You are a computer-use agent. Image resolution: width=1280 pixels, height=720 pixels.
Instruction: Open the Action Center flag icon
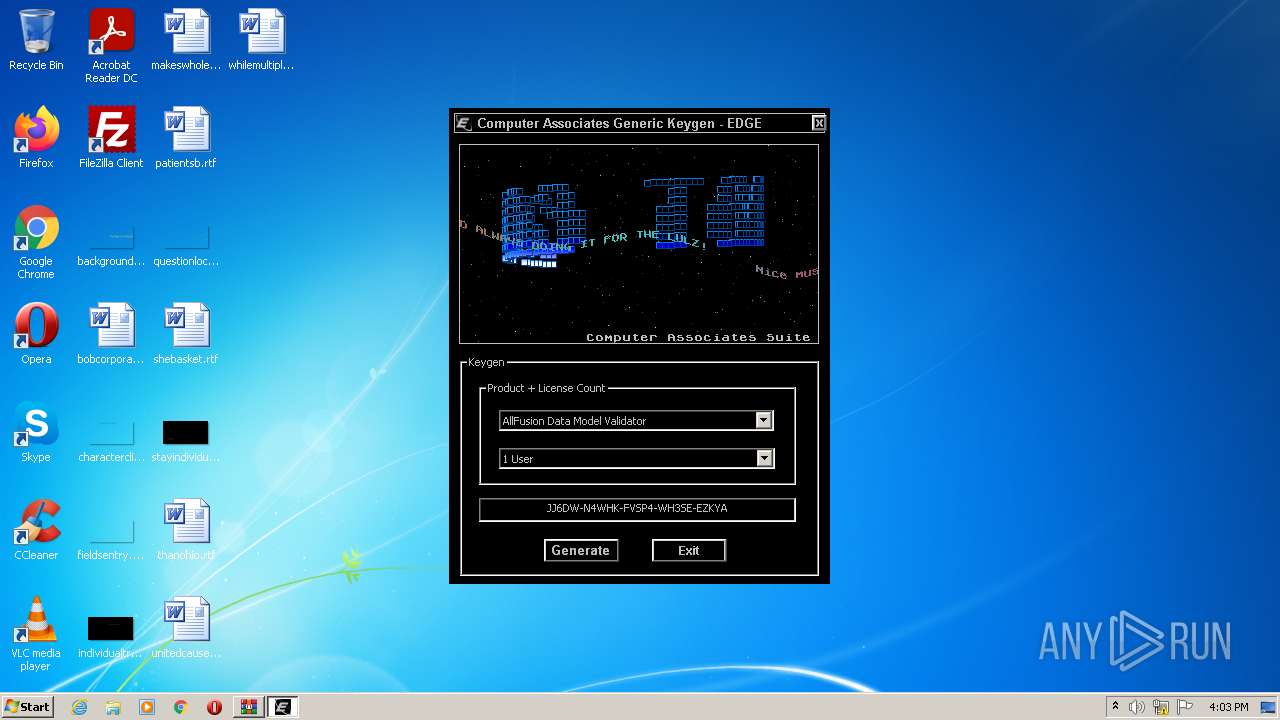pos(1185,707)
